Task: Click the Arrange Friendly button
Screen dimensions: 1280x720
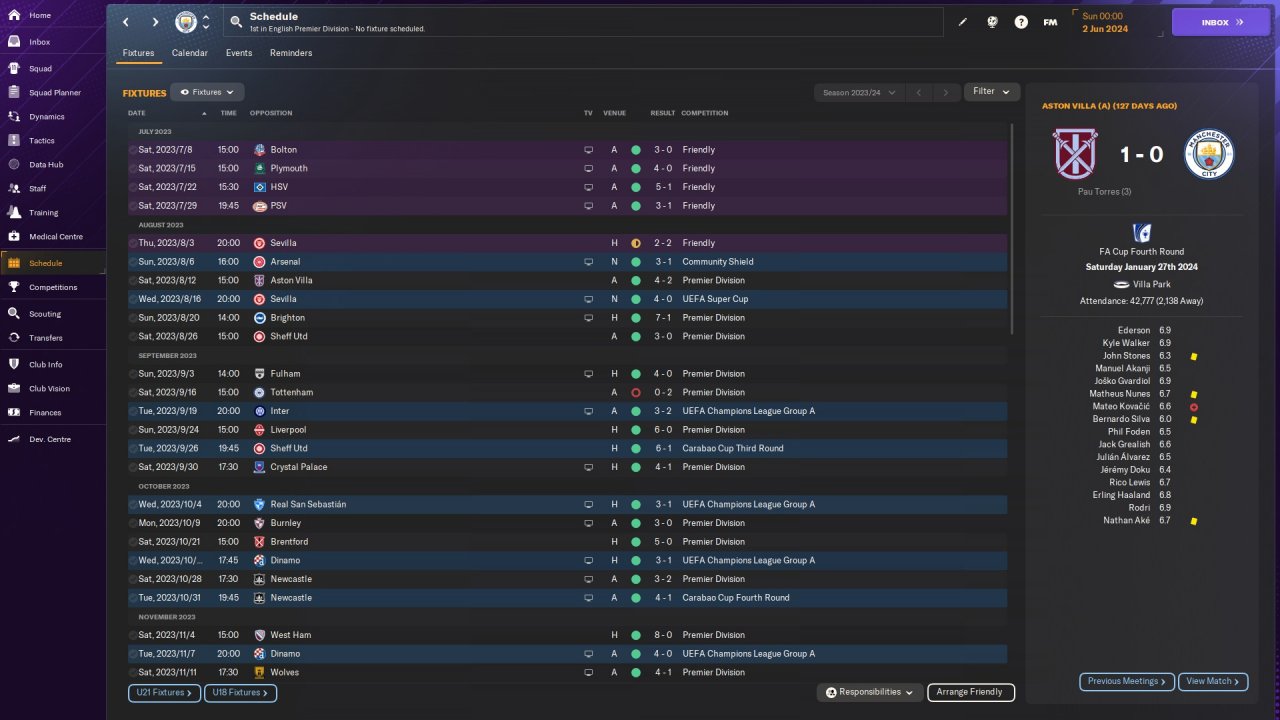Action: 970,692
